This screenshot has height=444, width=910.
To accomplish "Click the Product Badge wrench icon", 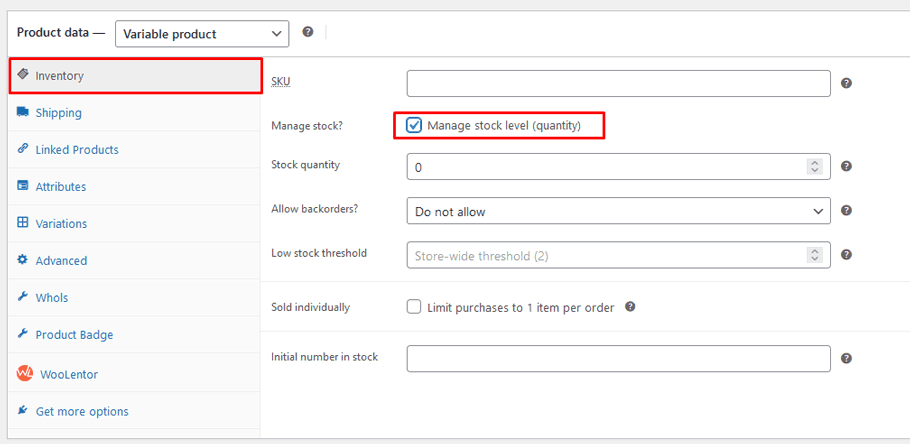I will click(23, 334).
